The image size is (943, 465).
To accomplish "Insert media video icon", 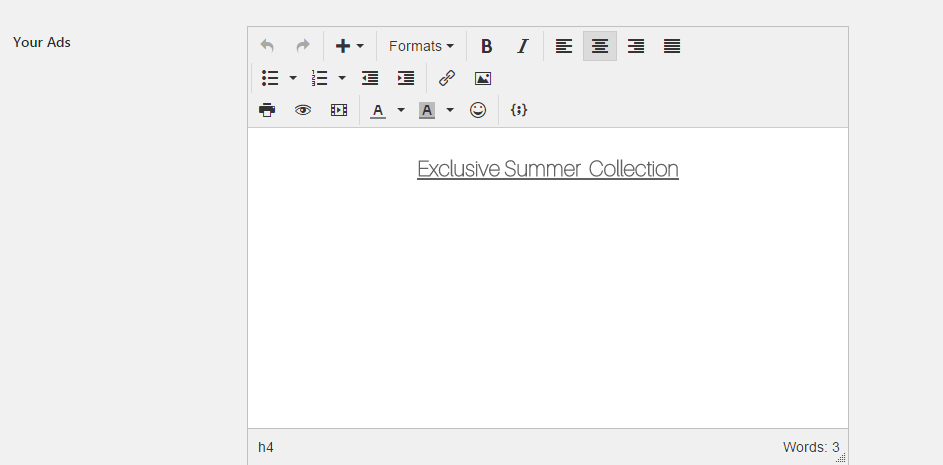I will coord(339,110).
